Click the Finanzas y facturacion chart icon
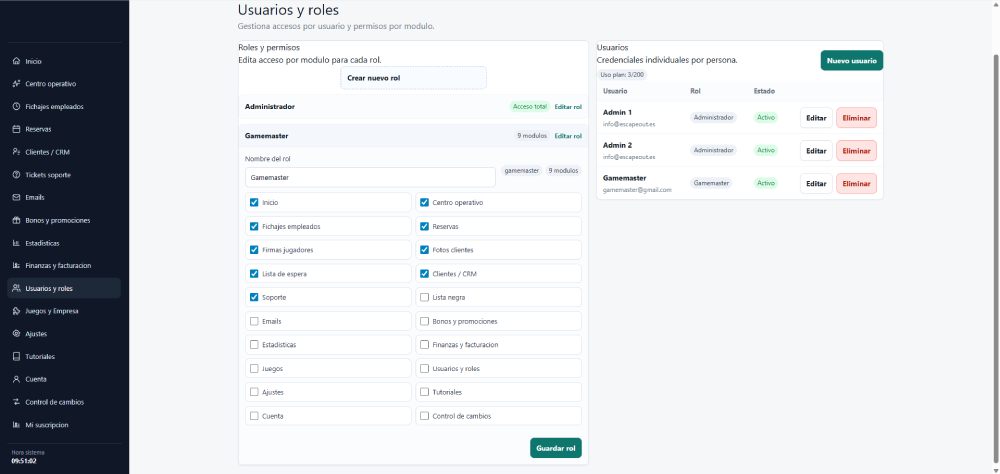 point(17,265)
